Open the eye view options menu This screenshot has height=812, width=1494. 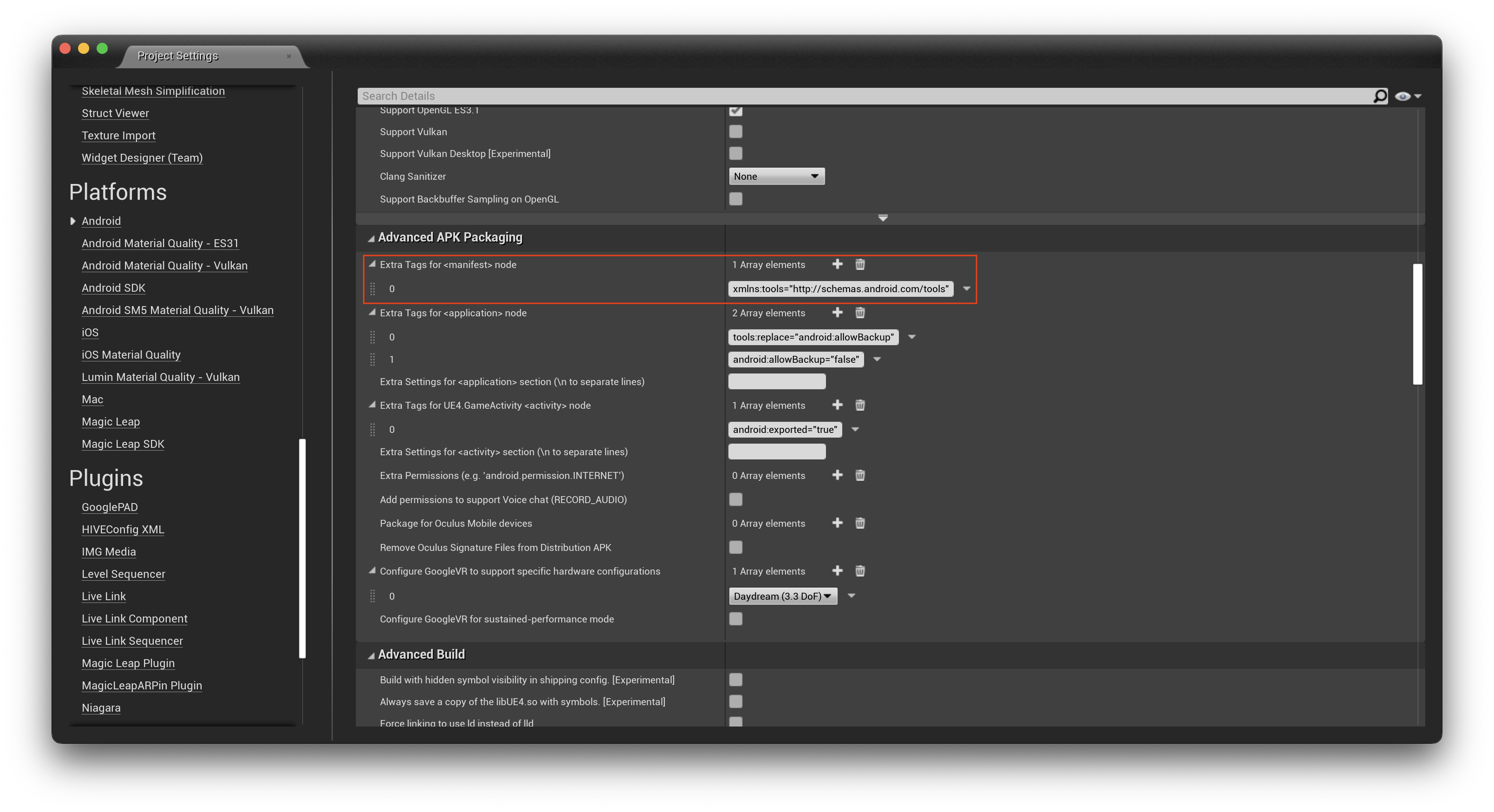[1407, 96]
